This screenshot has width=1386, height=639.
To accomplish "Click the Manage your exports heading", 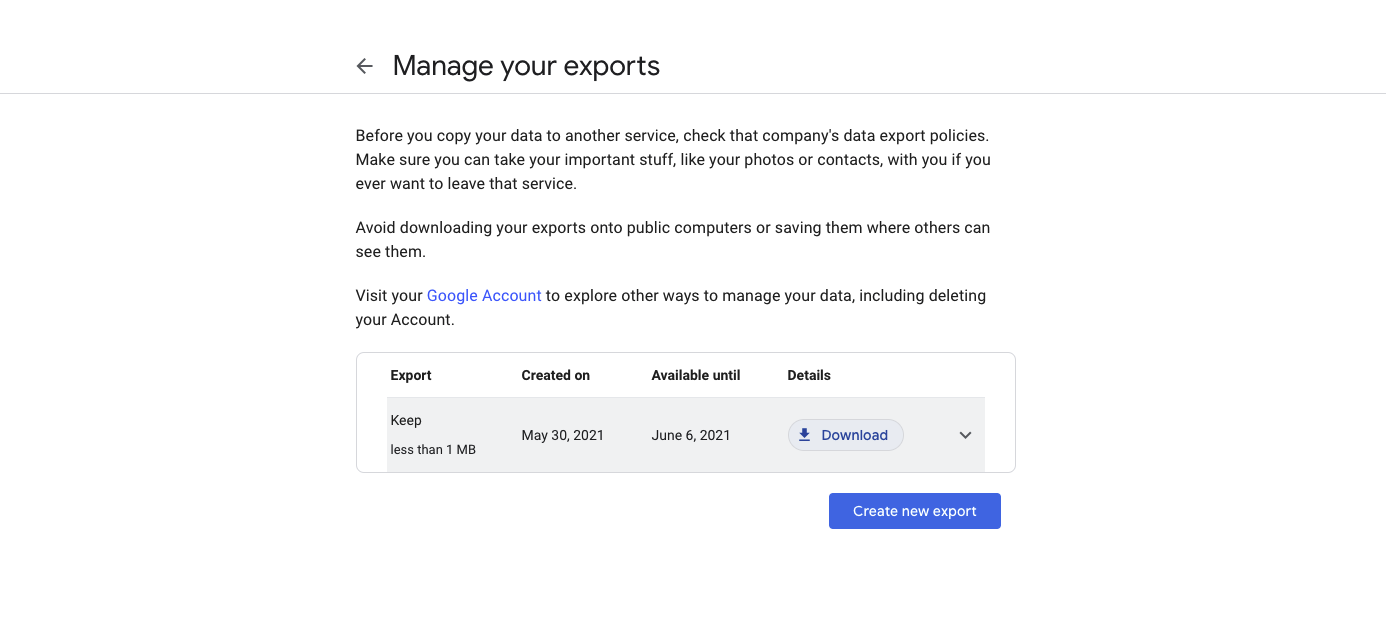I will [x=526, y=66].
